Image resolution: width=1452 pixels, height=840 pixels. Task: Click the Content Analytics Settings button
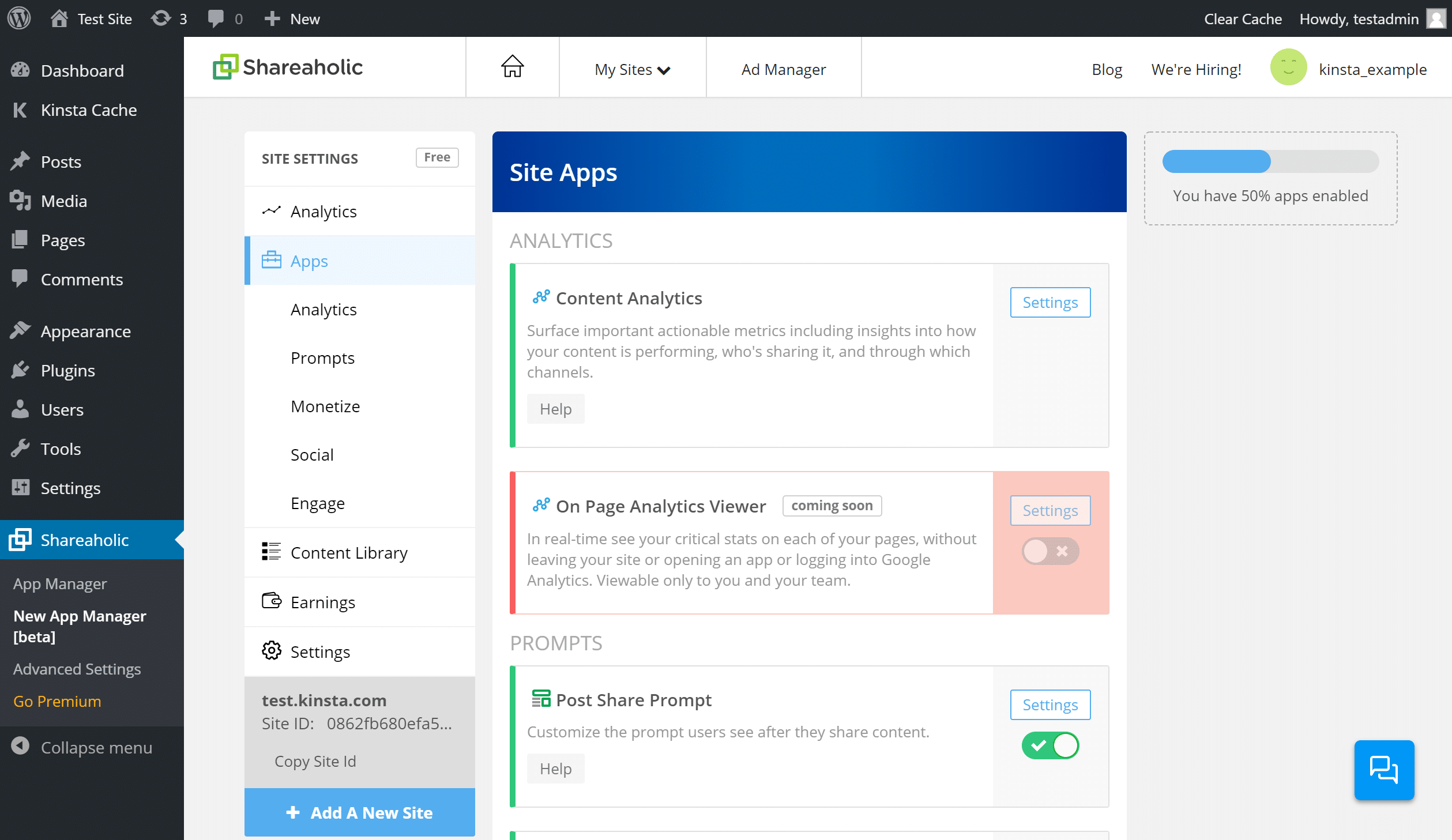tap(1050, 302)
